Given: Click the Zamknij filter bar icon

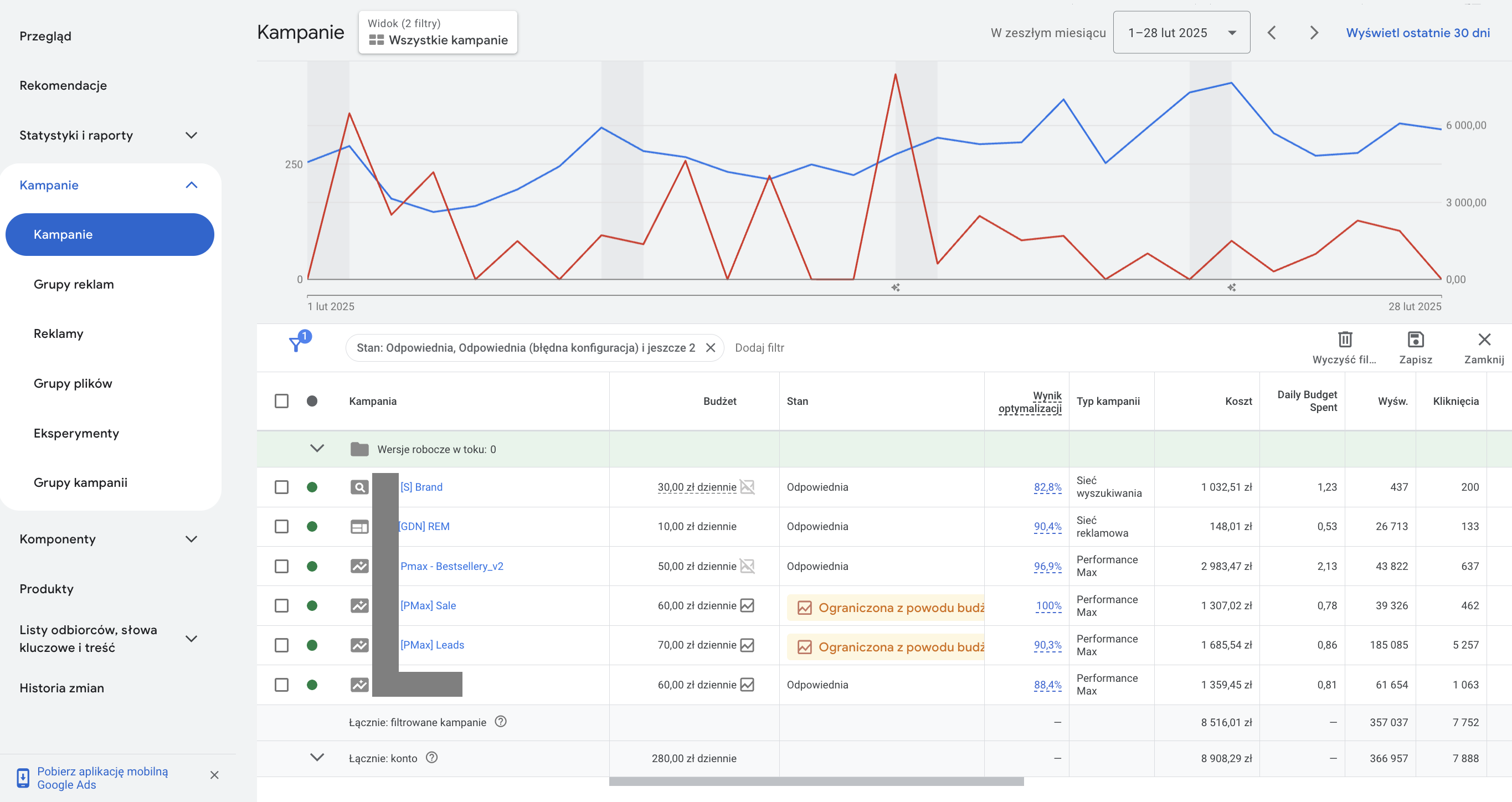Looking at the screenshot, I should (x=1484, y=340).
